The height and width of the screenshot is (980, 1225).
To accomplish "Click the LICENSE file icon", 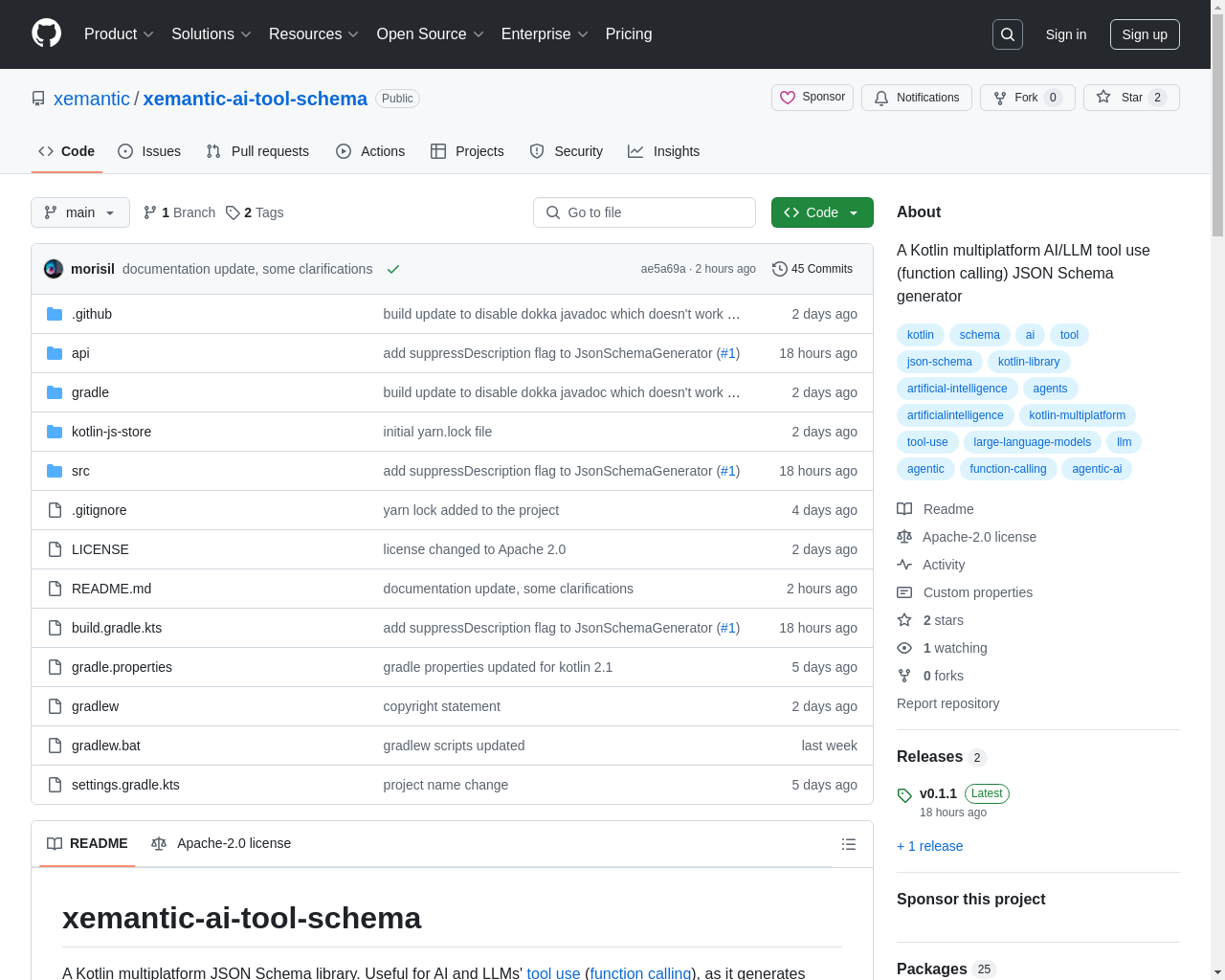I will (x=55, y=549).
